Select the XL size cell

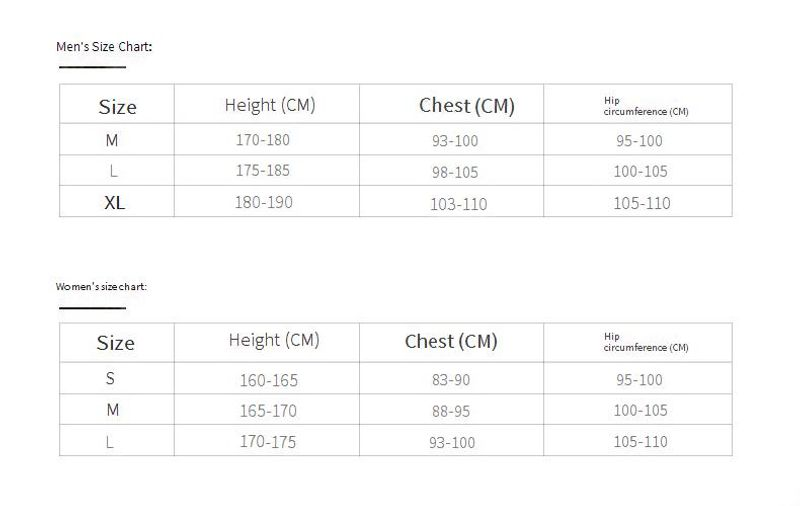click(114, 203)
